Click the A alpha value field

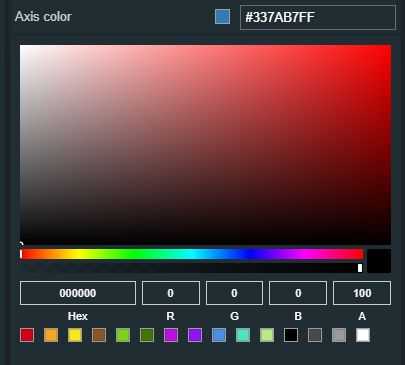point(362,293)
